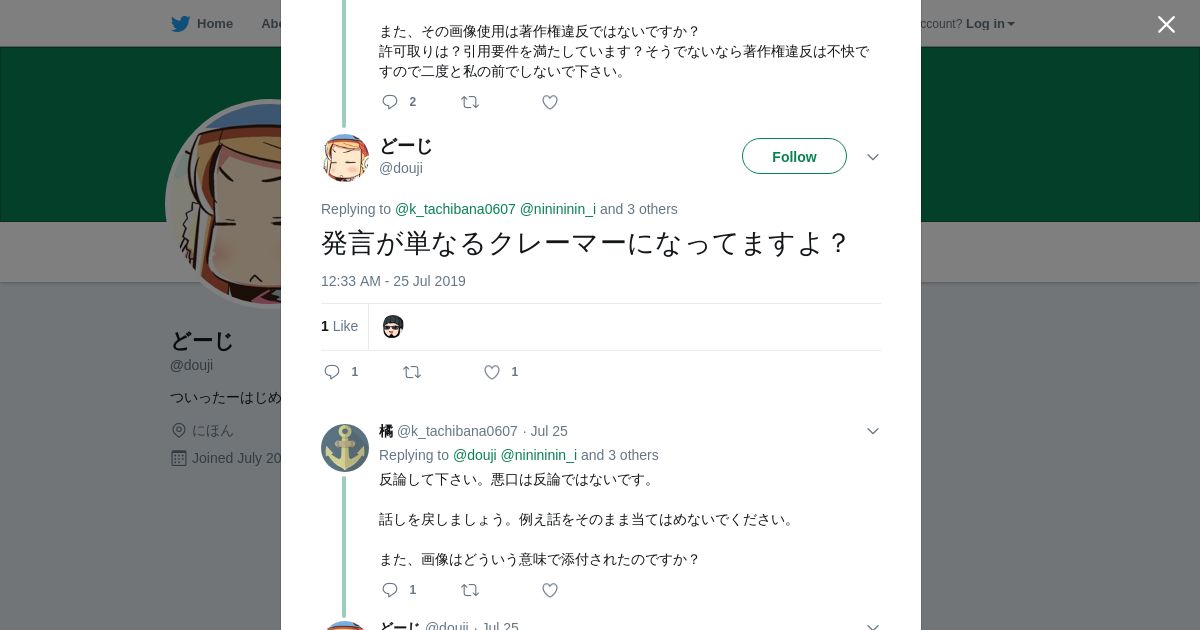Click the Twitter bird Home icon
Screen dimensions: 1200x630
(x=181, y=24)
